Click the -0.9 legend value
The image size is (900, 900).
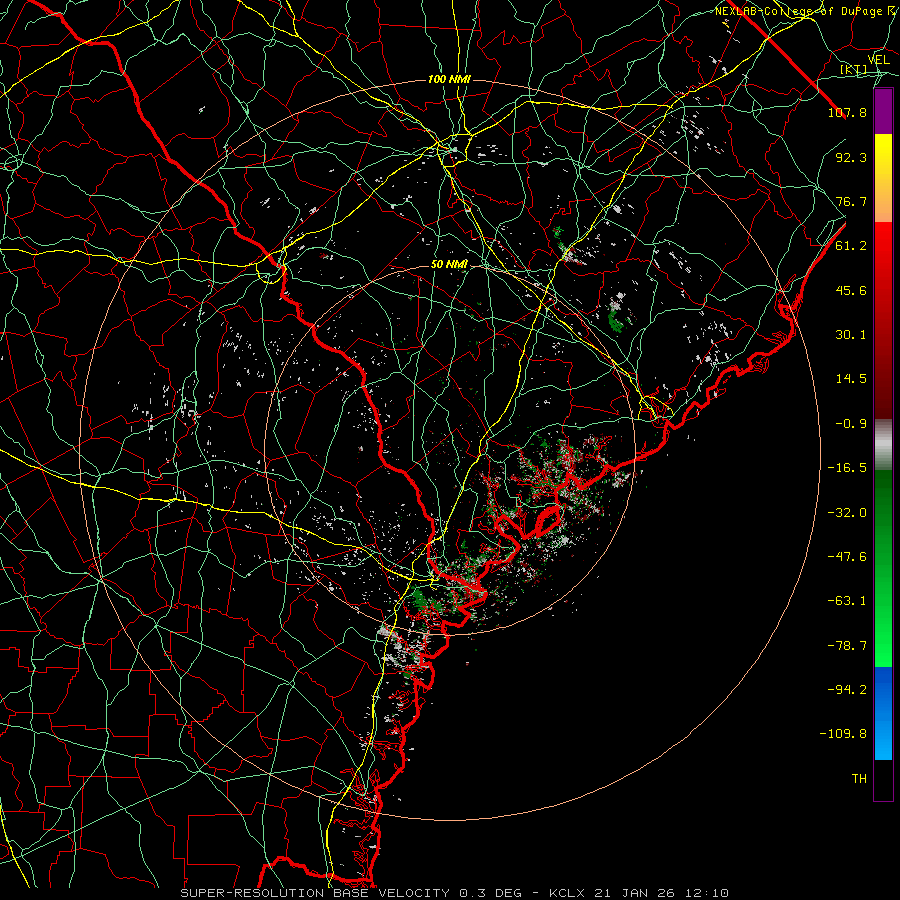pos(851,424)
